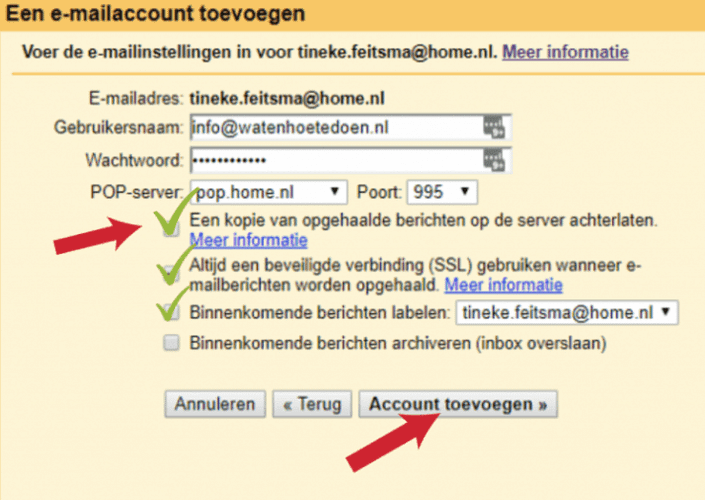The width and height of the screenshot is (705, 500).
Task: Click the 'Wachtwoord:' label
Action: (134, 160)
